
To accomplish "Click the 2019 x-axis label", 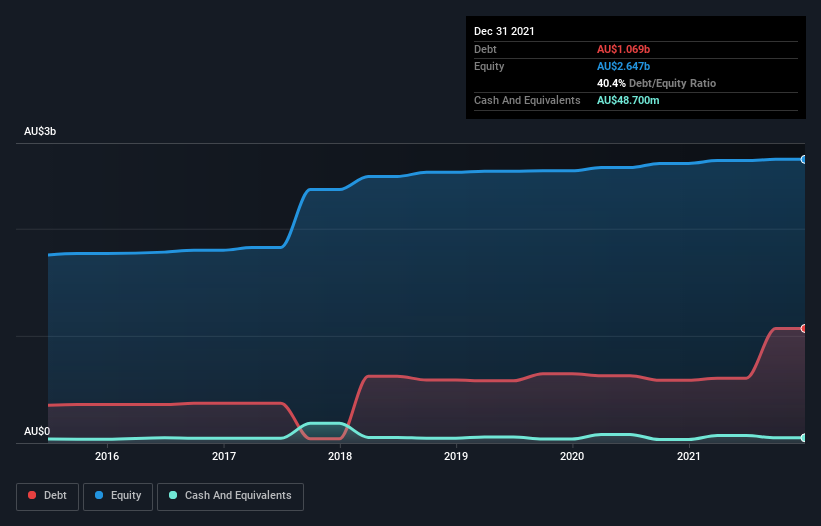I will [x=456, y=456].
